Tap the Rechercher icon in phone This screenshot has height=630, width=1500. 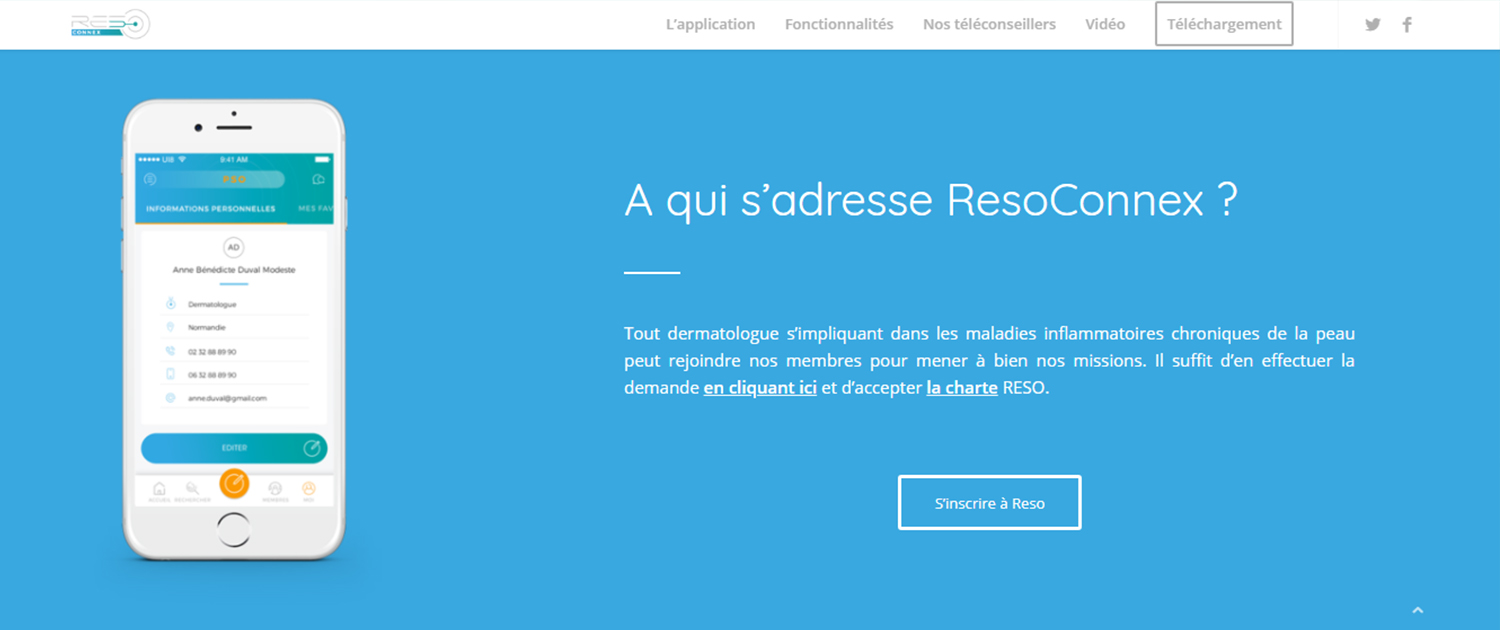coord(192,489)
